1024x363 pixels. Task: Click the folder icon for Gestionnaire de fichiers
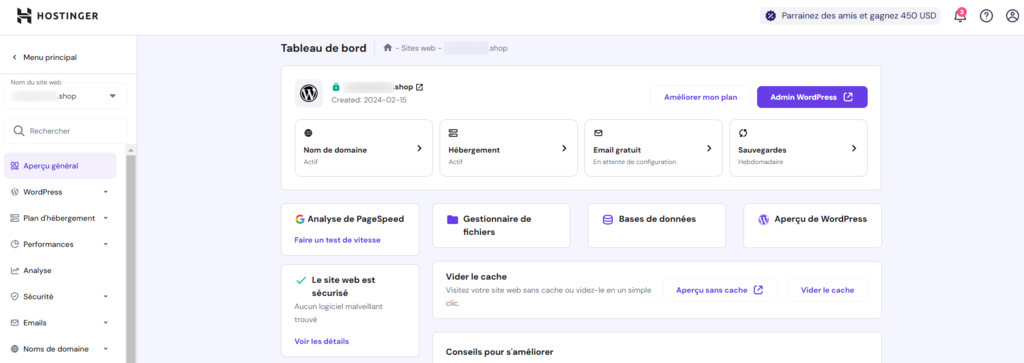pos(452,219)
